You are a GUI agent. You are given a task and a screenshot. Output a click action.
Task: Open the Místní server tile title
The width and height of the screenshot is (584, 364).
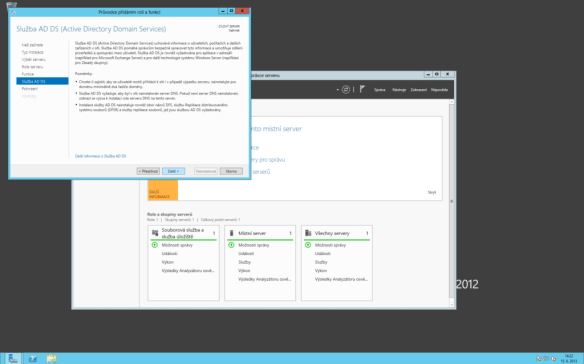pyautogui.click(x=252, y=233)
